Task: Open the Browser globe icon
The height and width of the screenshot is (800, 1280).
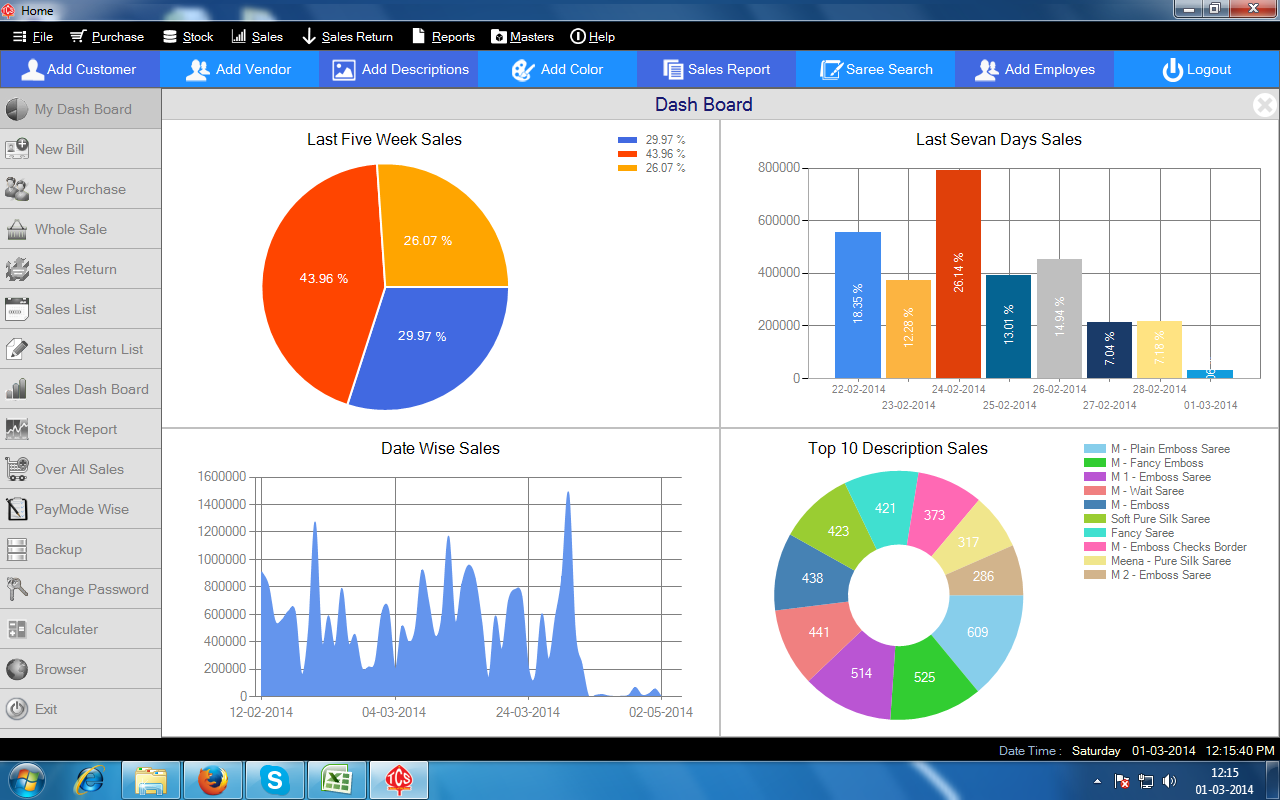Action: [x=17, y=669]
